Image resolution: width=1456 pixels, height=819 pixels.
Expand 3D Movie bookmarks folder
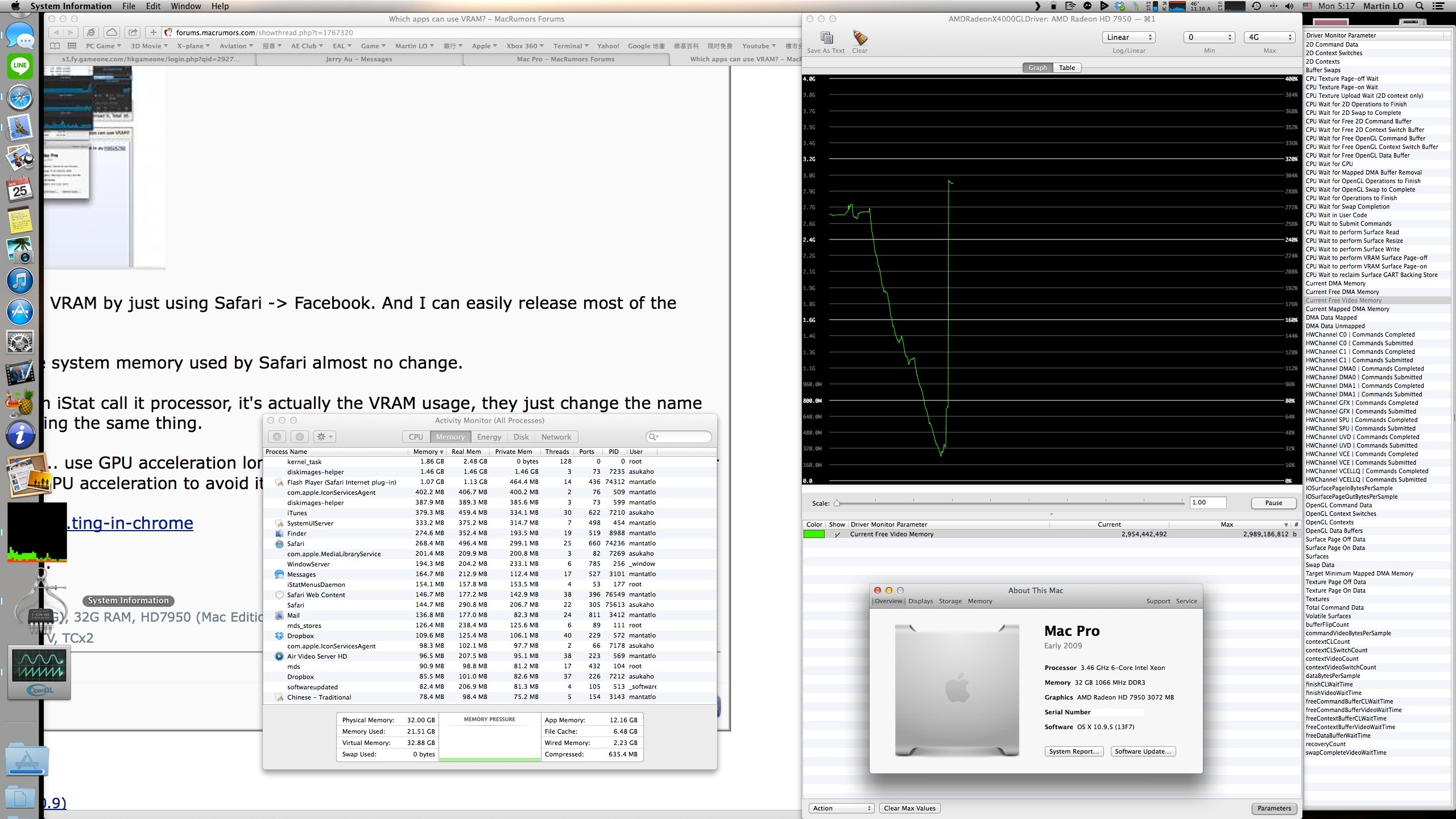click(149, 46)
